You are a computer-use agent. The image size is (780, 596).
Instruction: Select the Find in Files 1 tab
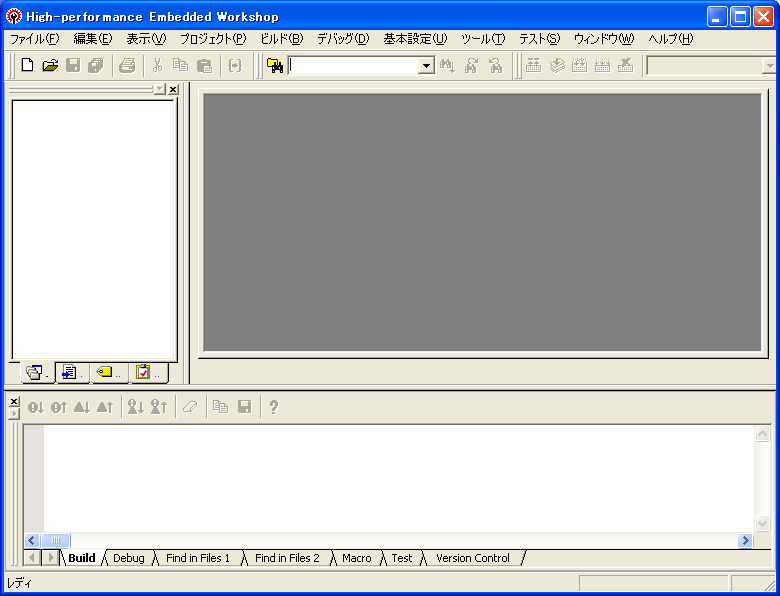tap(197, 558)
